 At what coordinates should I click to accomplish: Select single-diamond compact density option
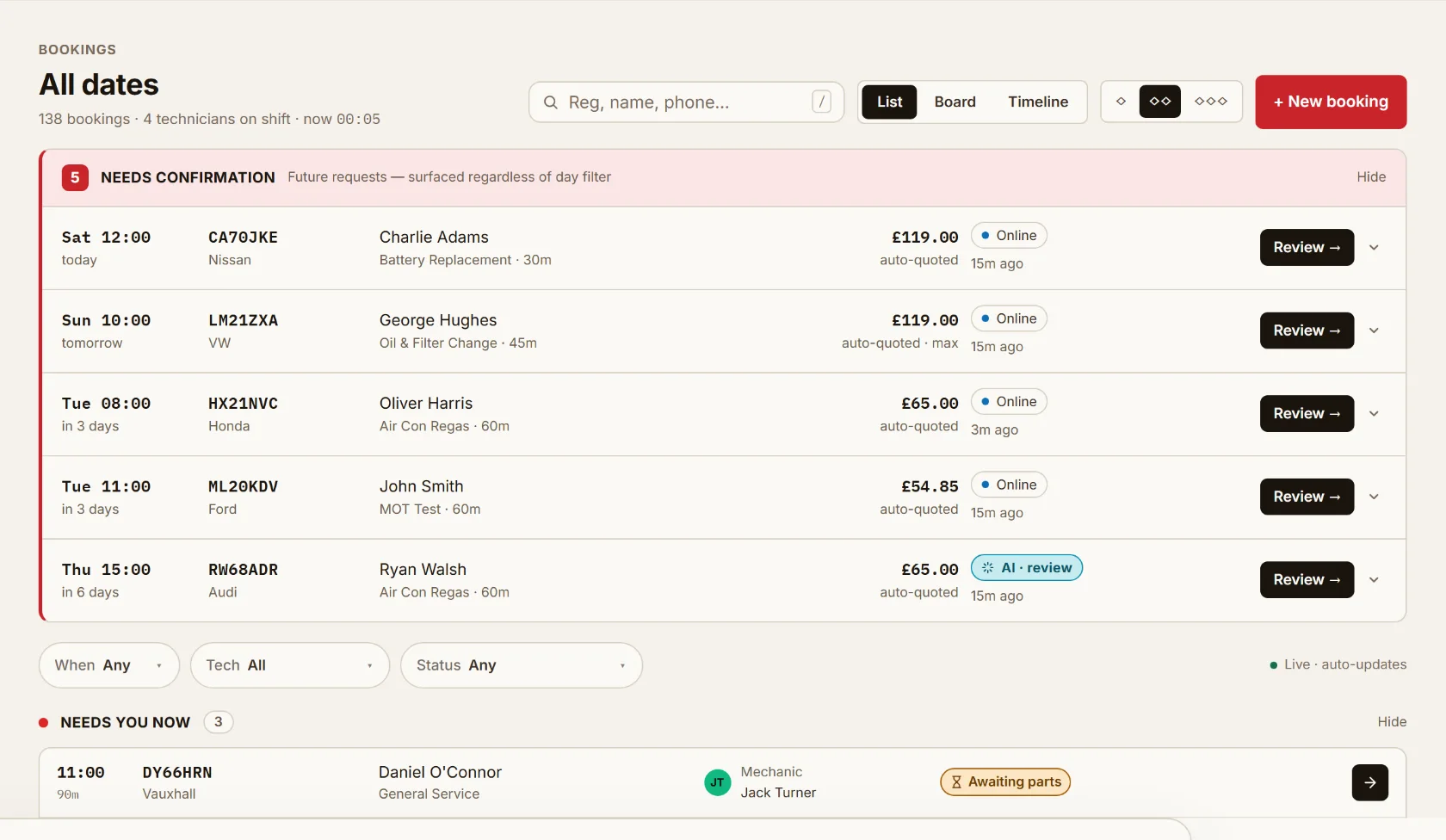pyautogui.click(x=1121, y=102)
